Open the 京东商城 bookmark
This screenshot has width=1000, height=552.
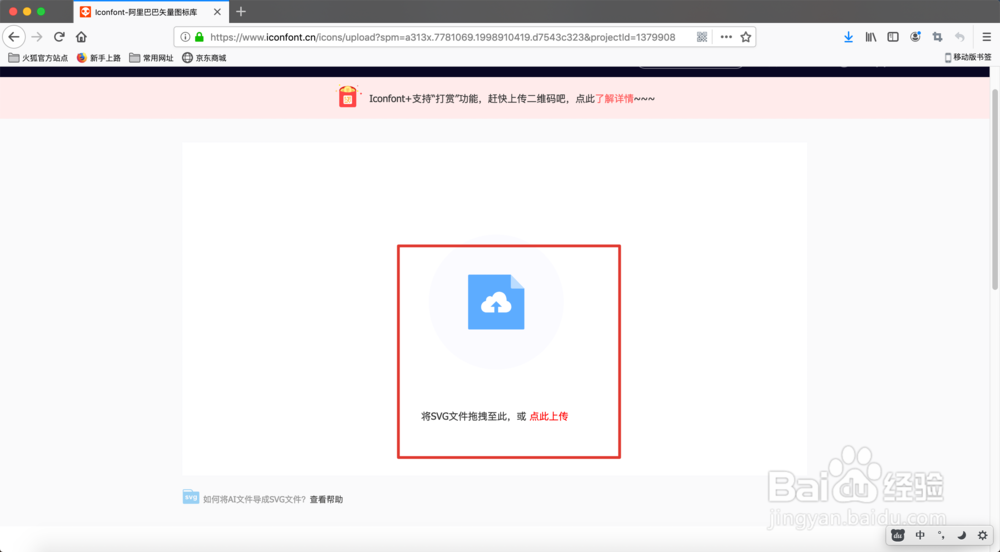coord(204,58)
